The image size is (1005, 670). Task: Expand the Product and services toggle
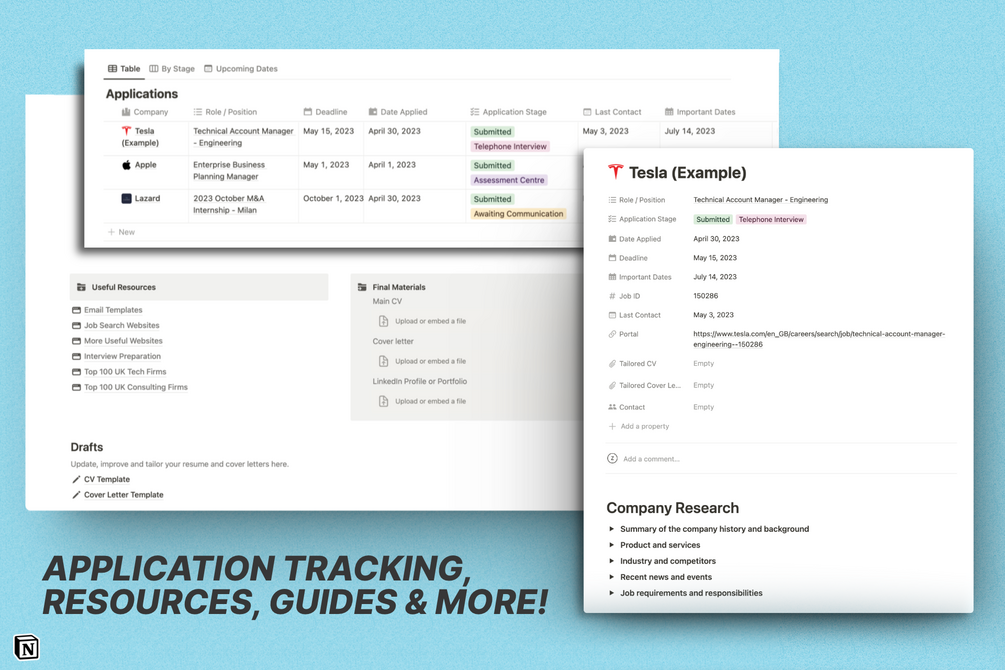tap(611, 545)
